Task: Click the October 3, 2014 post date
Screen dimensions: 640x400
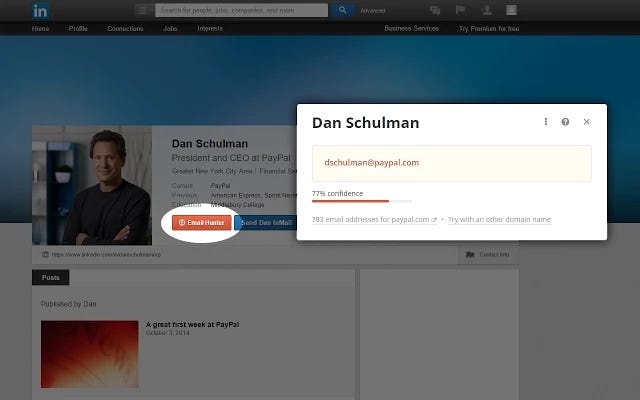Action: point(168,333)
